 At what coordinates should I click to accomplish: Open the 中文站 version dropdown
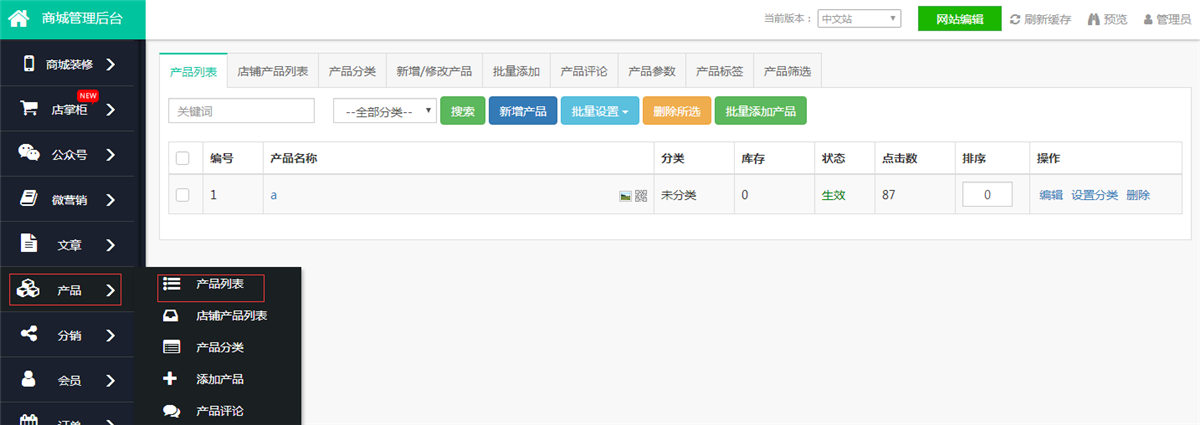859,19
